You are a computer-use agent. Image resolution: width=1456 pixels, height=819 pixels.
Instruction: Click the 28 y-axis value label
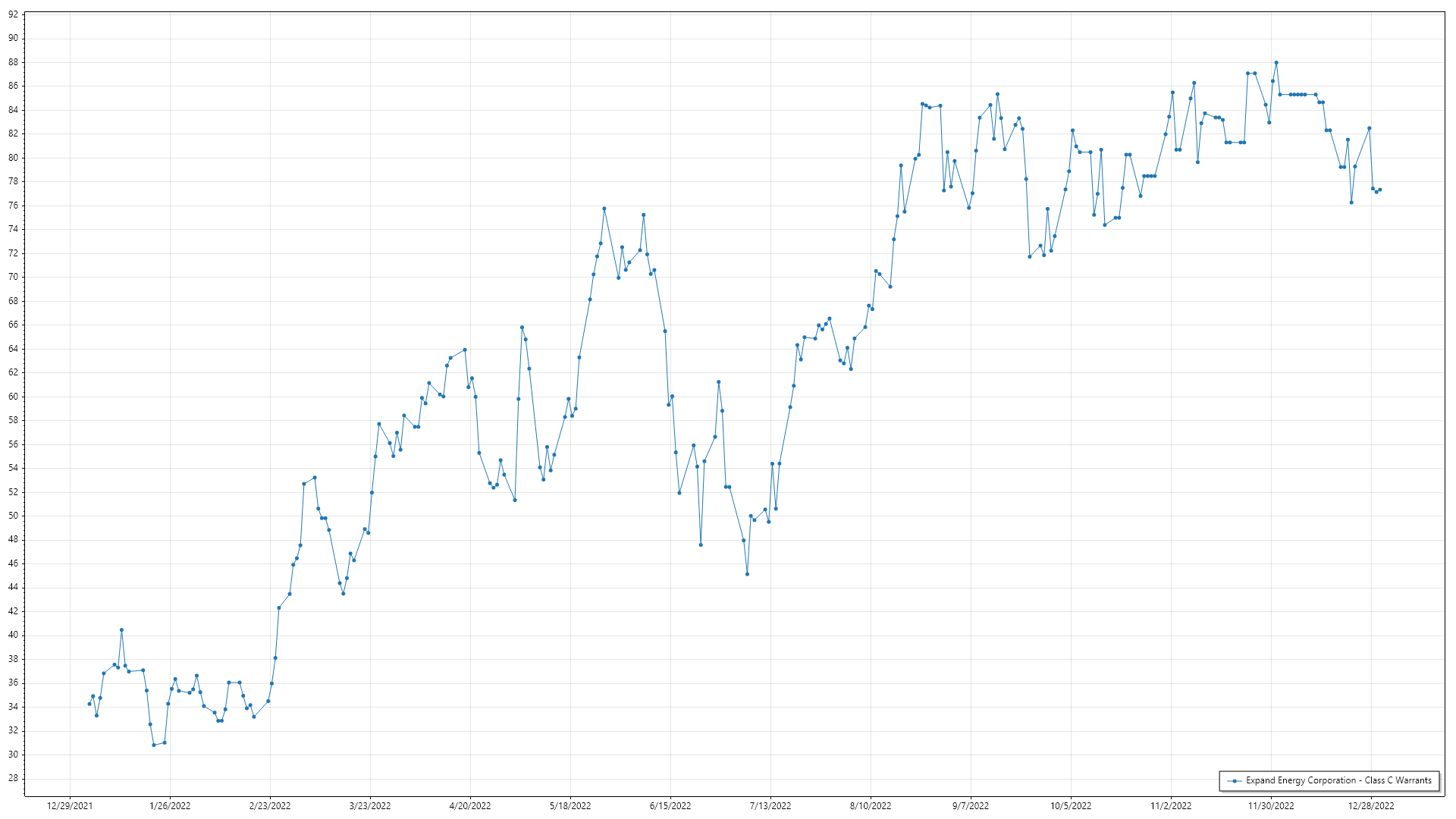13,779
